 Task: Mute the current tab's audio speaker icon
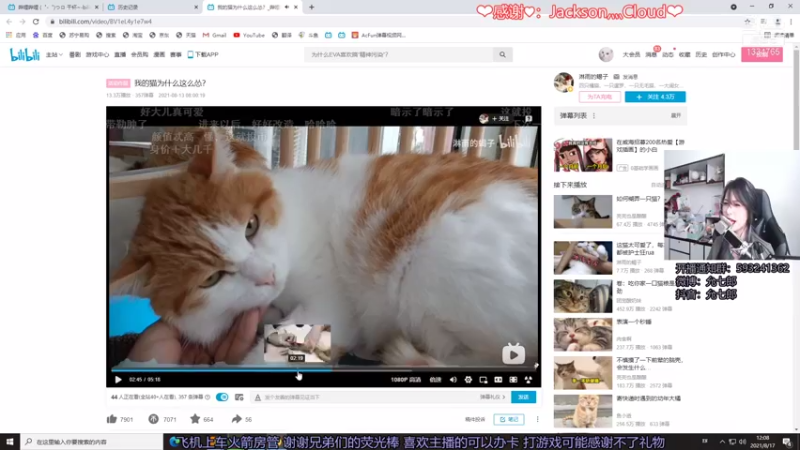point(287,7)
